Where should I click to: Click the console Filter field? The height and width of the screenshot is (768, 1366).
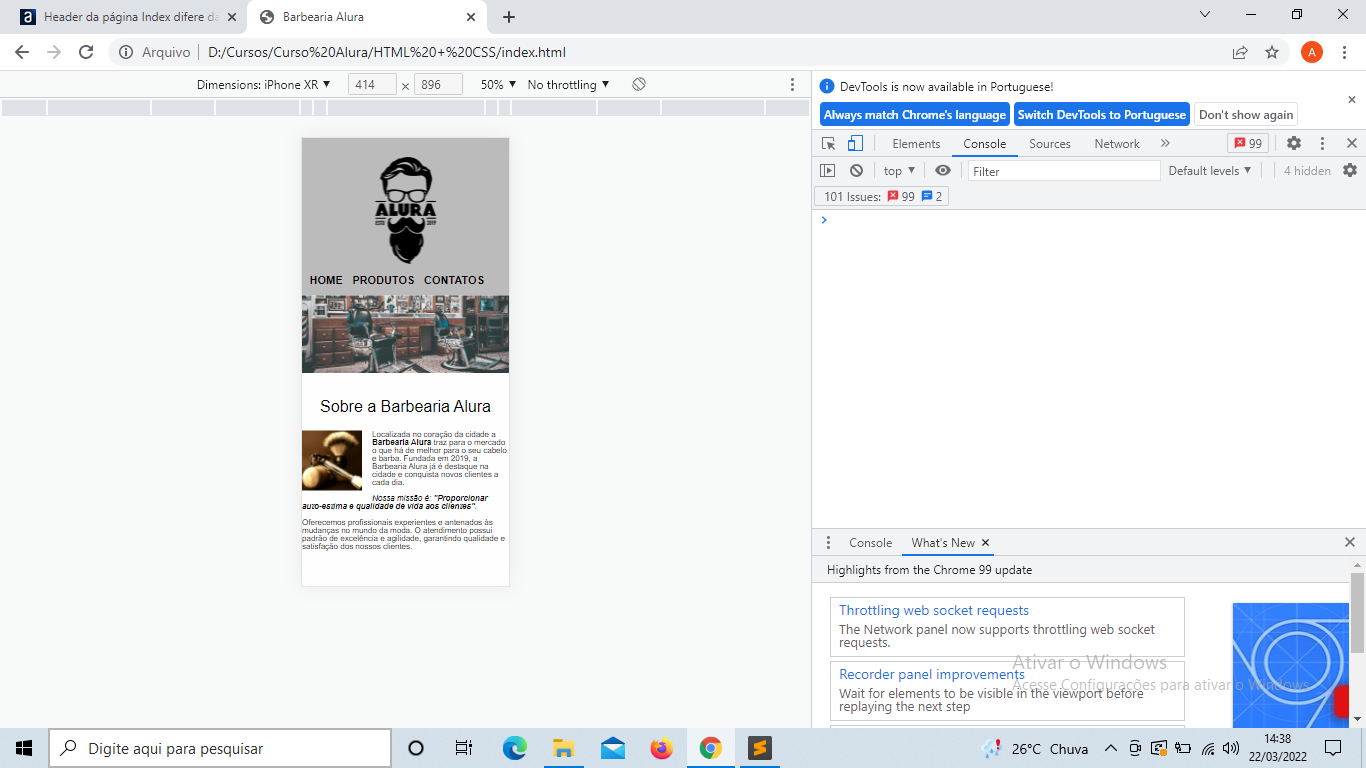coord(1064,171)
